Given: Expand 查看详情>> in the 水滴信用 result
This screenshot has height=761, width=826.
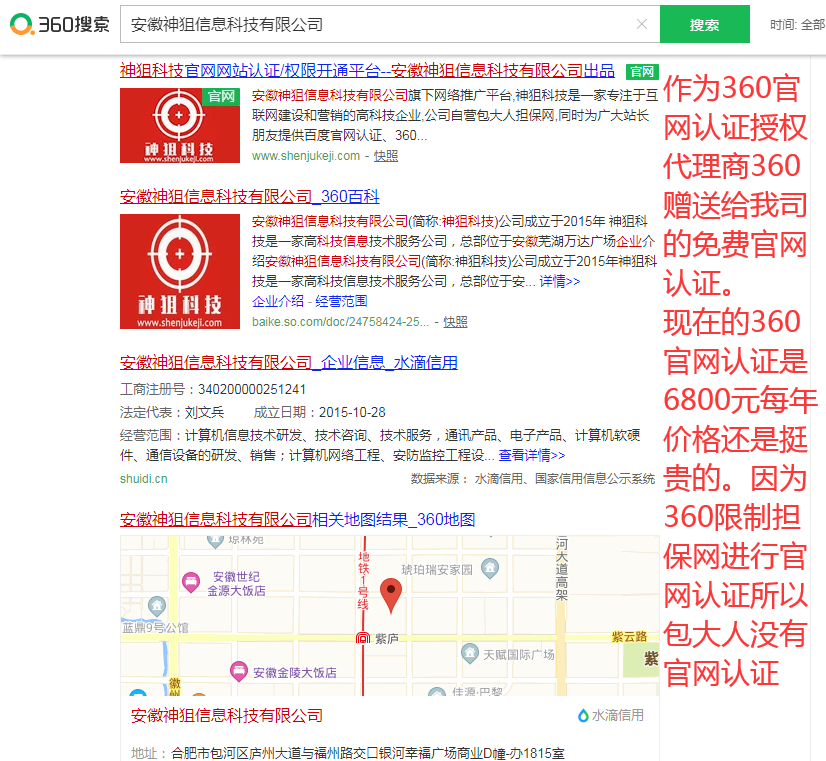Looking at the screenshot, I should coord(531,455).
